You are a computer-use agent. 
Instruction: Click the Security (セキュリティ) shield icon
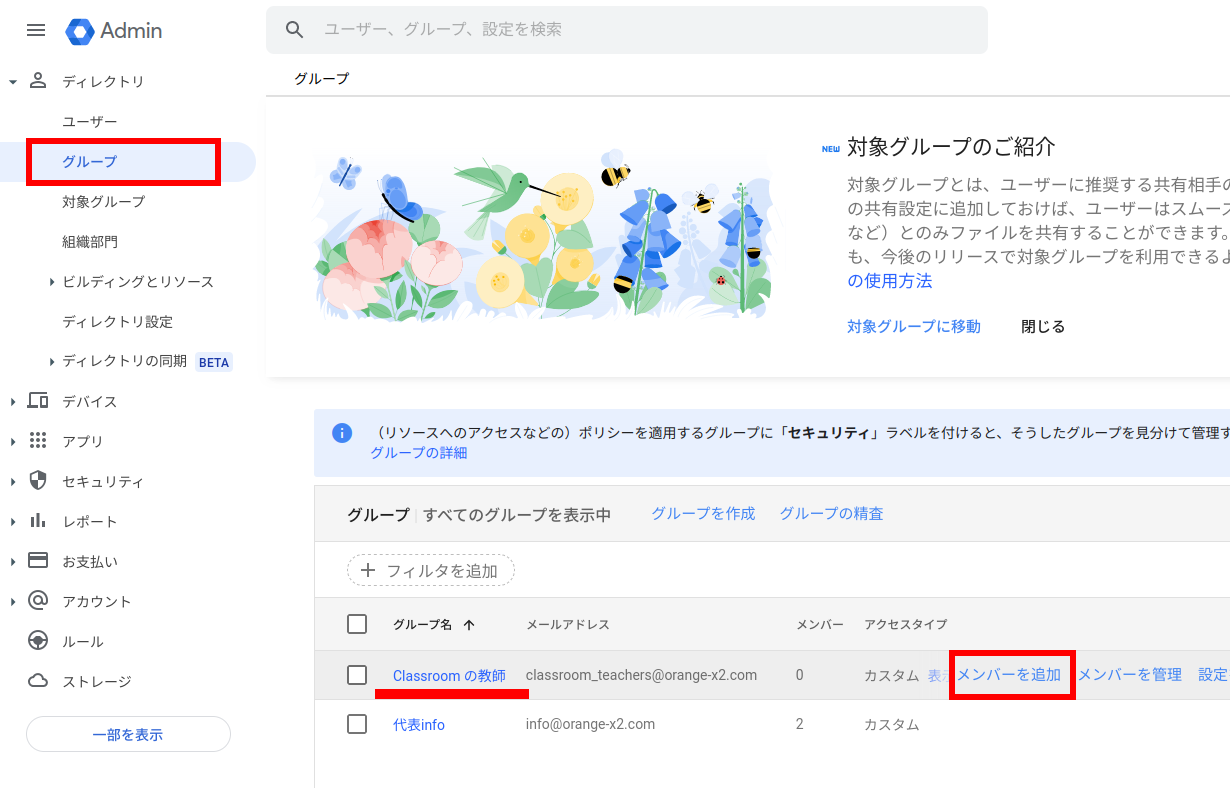pyautogui.click(x=38, y=481)
